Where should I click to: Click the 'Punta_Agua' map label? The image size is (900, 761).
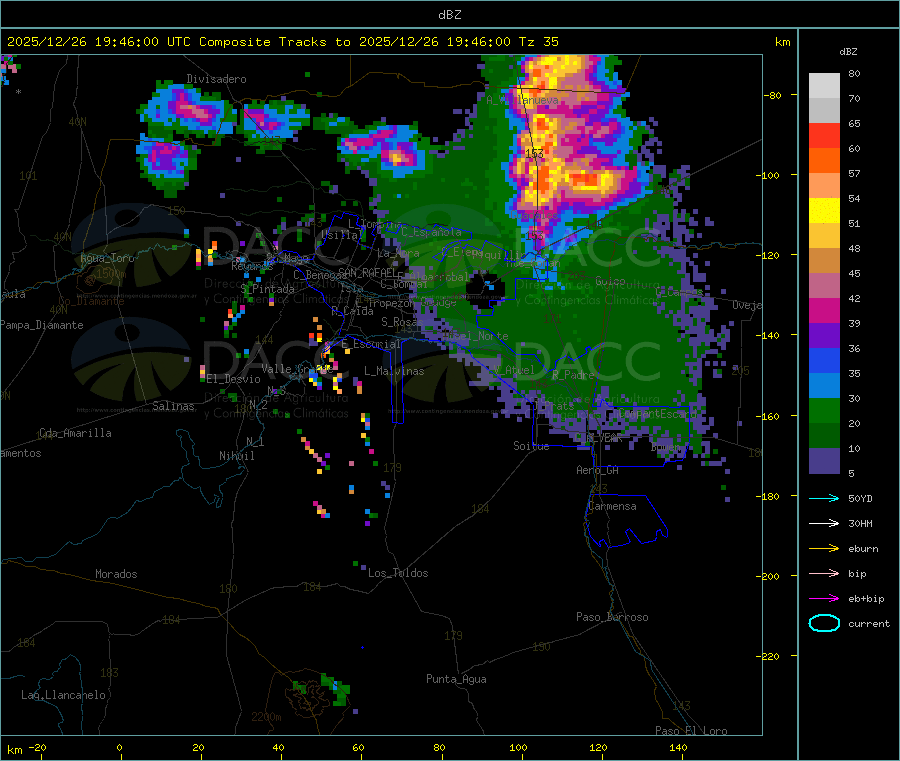(456, 680)
